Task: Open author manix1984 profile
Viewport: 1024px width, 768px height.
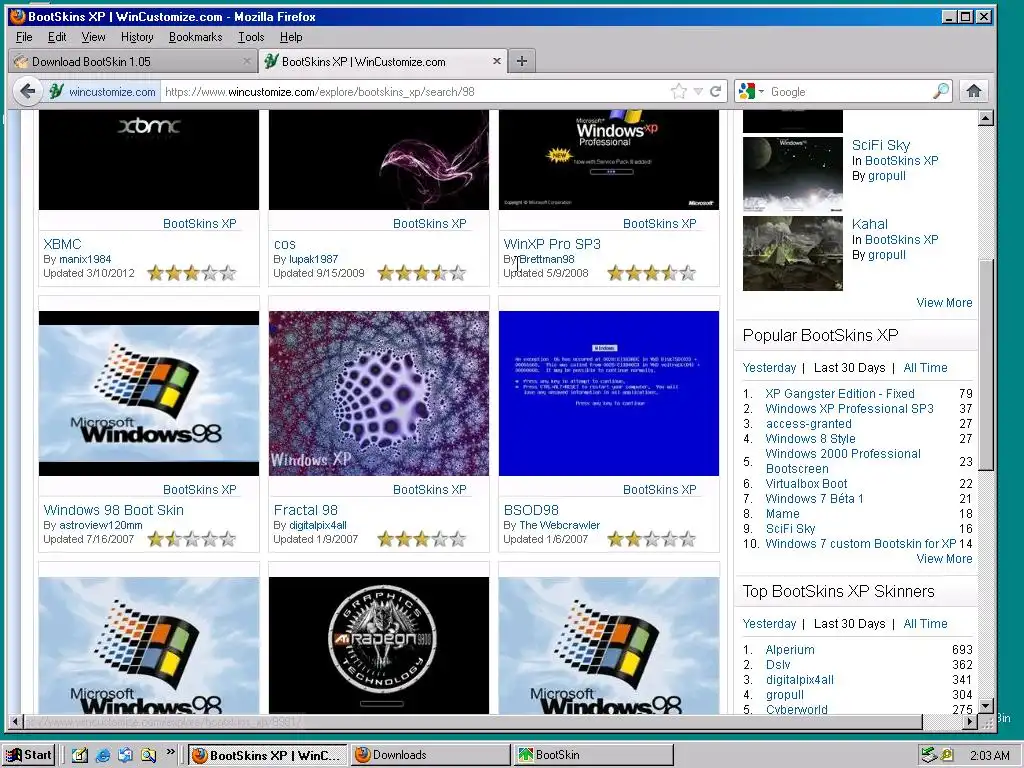Action: pyautogui.click(x=85, y=259)
